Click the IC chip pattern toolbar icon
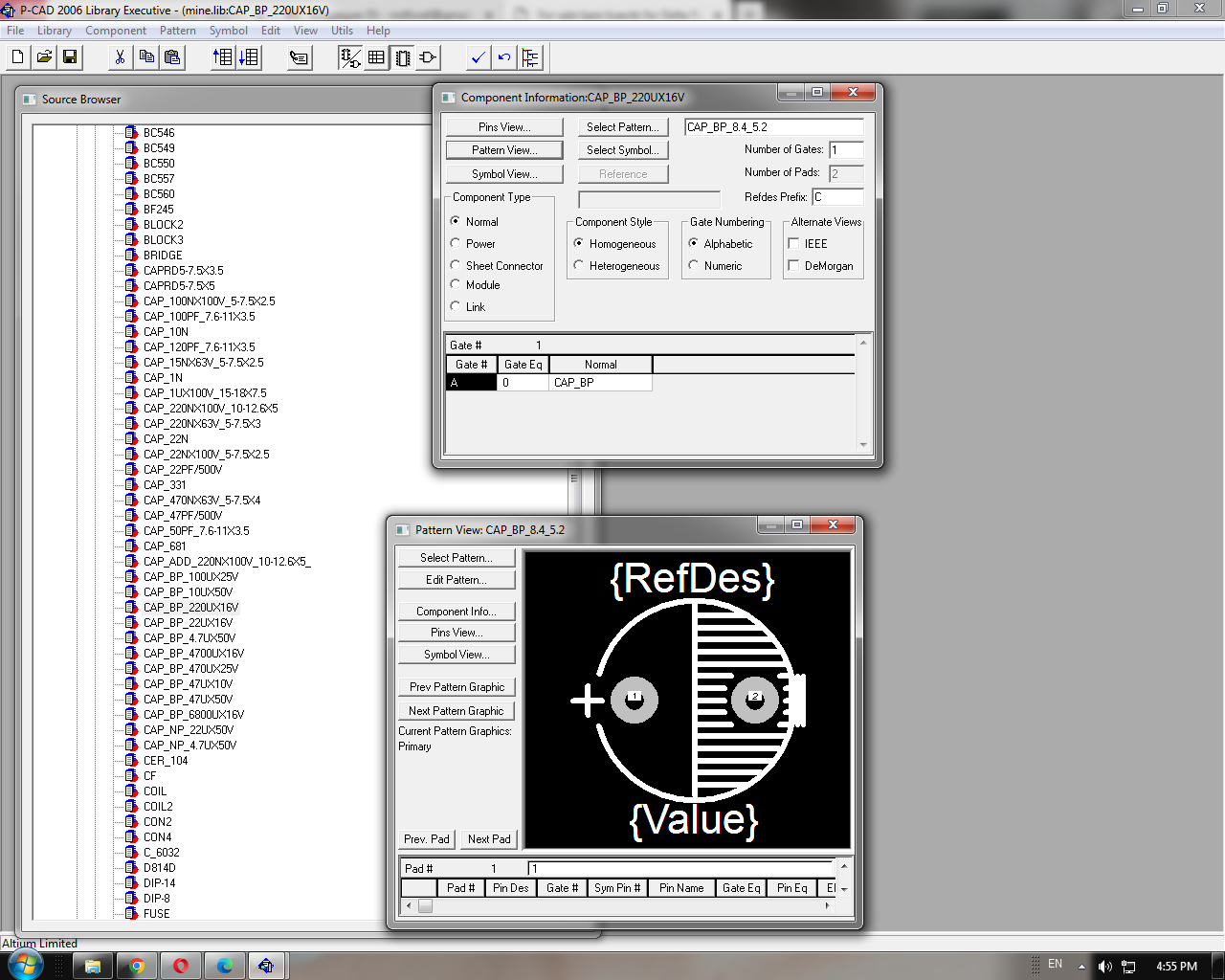The width and height of the screenshot is (1225, 980). coord(403,57)
